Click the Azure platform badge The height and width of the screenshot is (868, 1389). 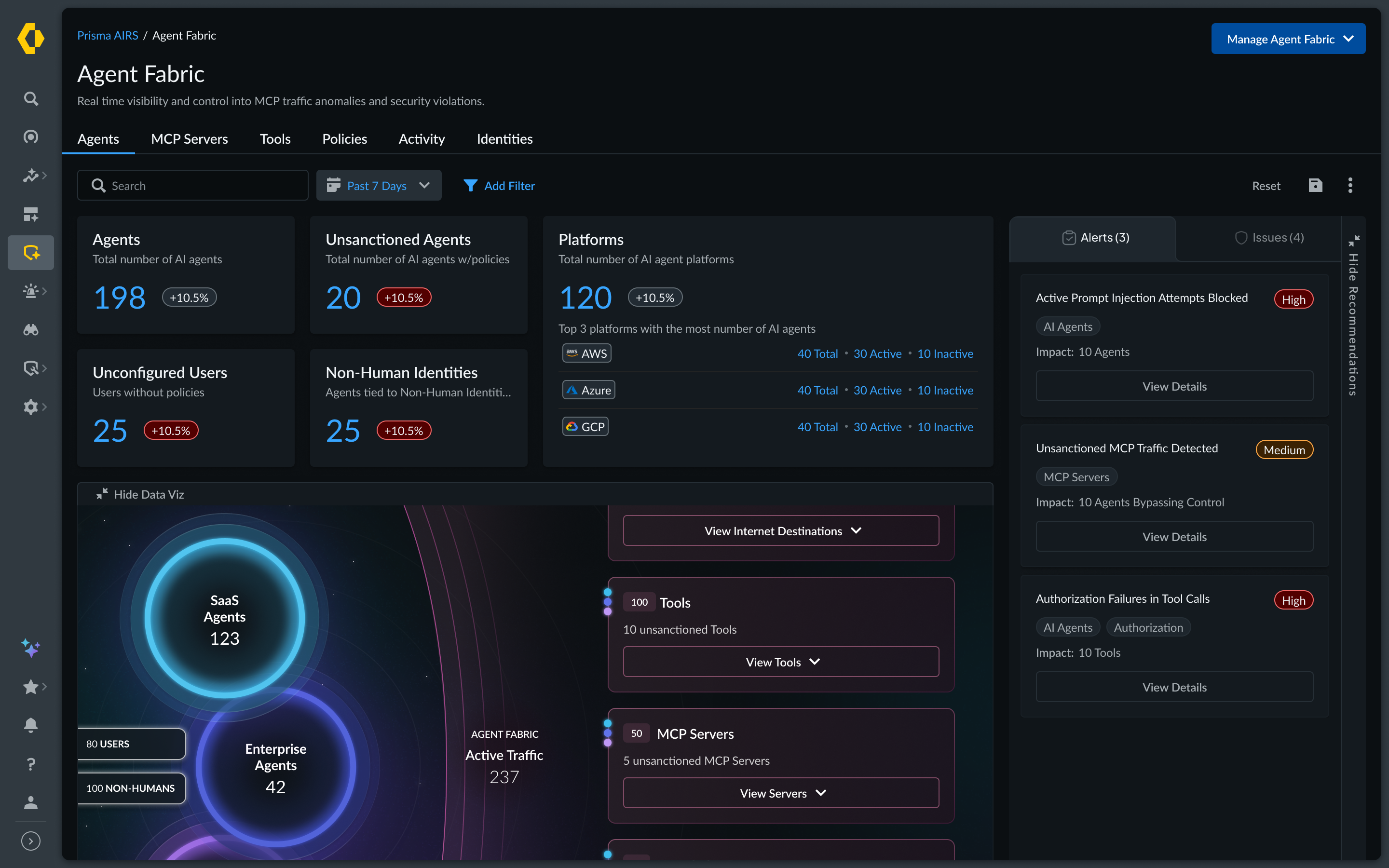click(x=589, y=390)
